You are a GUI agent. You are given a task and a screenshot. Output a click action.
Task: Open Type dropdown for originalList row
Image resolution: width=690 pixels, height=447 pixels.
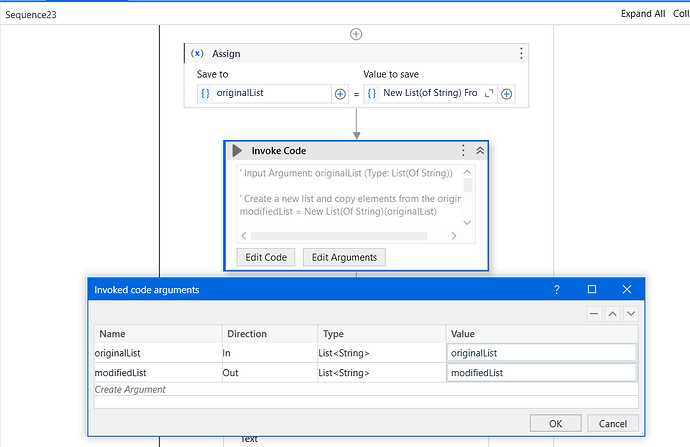pos(382,353)
